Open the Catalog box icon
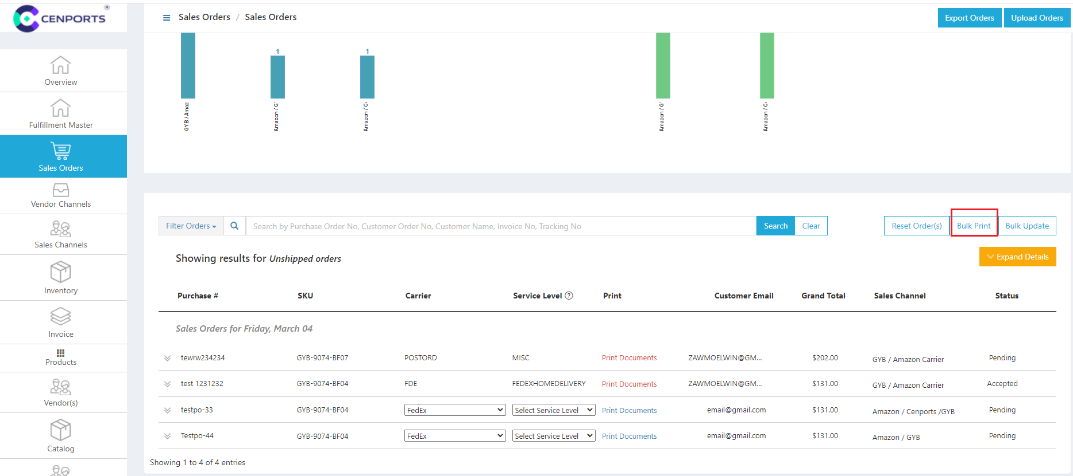 pos(61,430)
